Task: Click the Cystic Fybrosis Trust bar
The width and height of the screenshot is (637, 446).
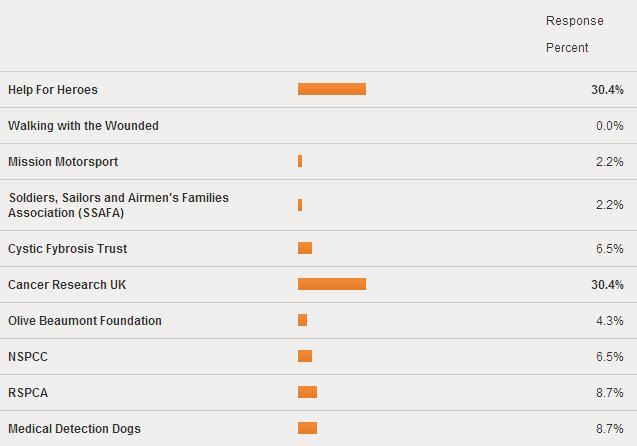Action: (305, 249)
